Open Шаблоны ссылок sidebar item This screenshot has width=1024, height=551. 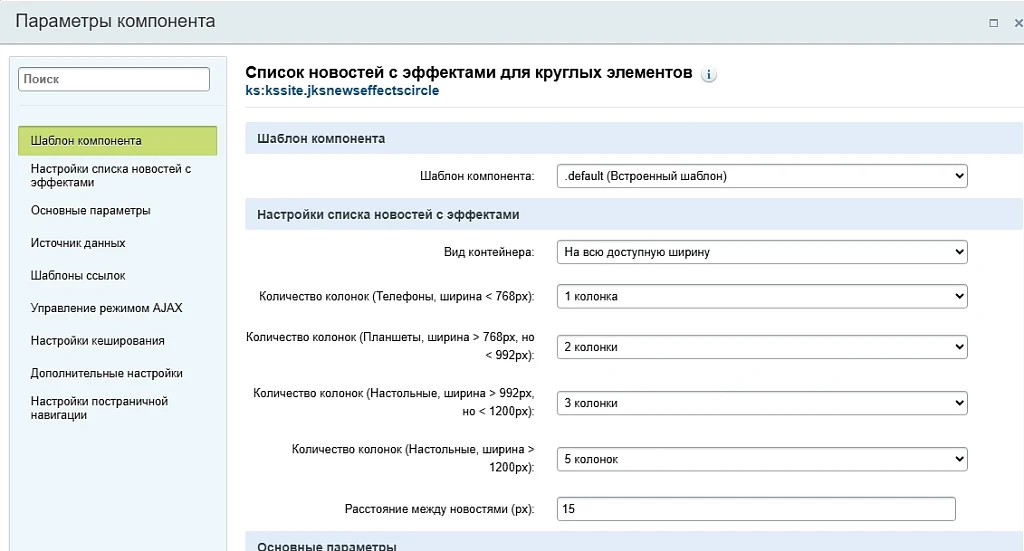coord(78,276)
